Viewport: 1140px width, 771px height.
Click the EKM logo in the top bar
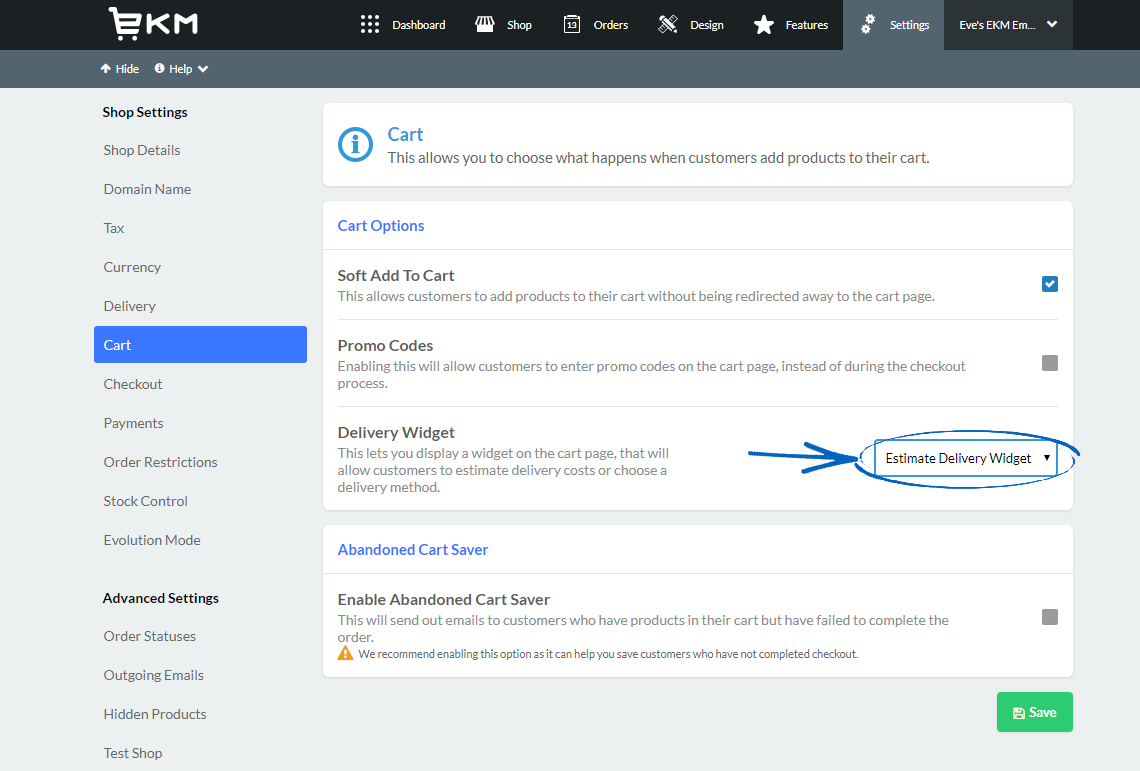pyautogui.click(x=152, y=23)
